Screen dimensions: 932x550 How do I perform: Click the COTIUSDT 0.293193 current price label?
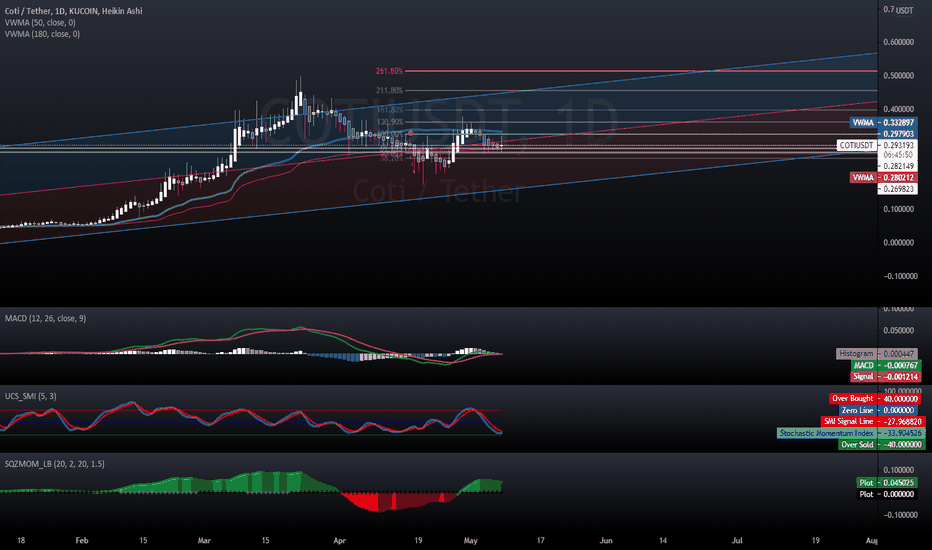877,145
